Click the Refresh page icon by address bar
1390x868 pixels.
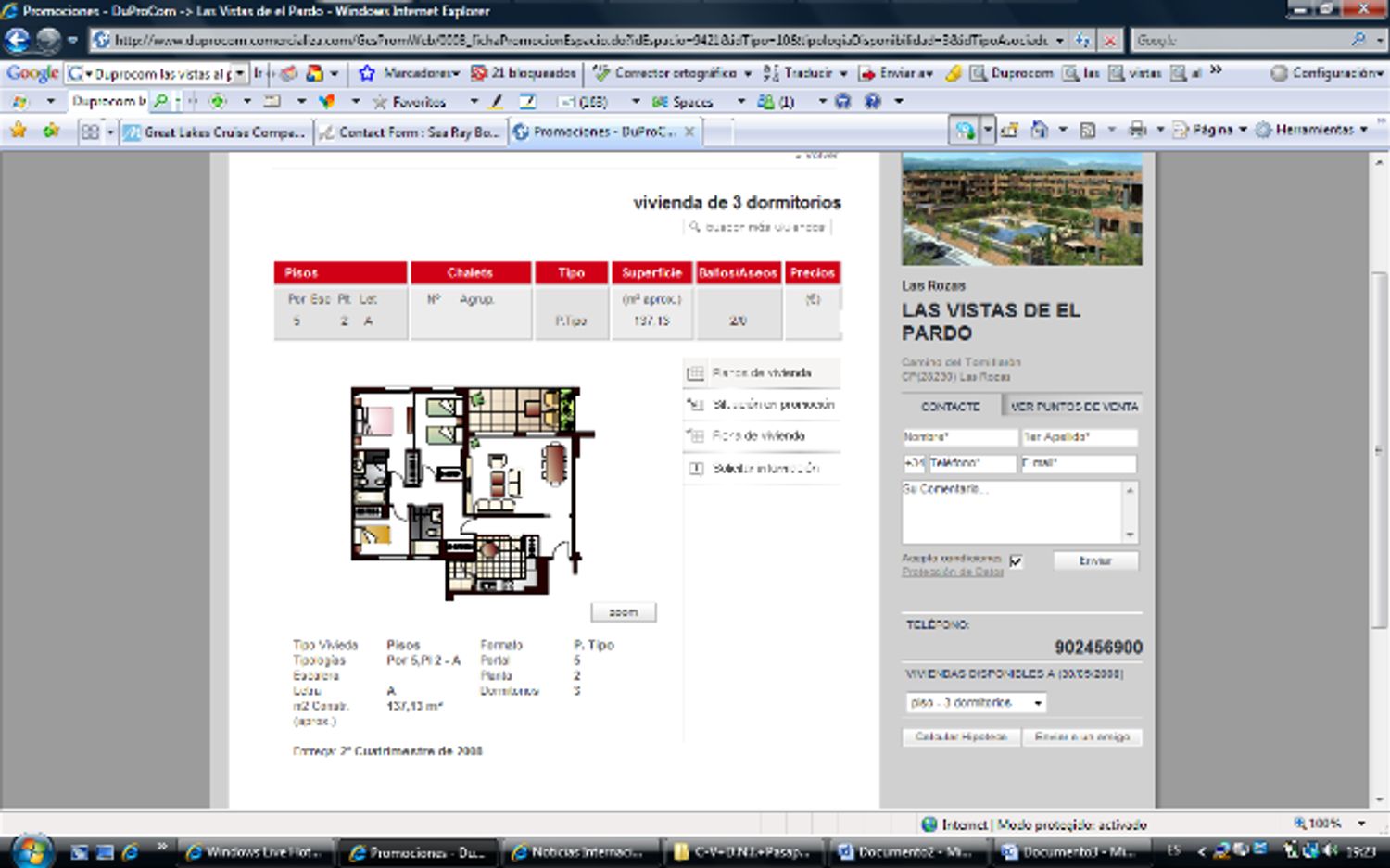click(x=1082, y=40)
